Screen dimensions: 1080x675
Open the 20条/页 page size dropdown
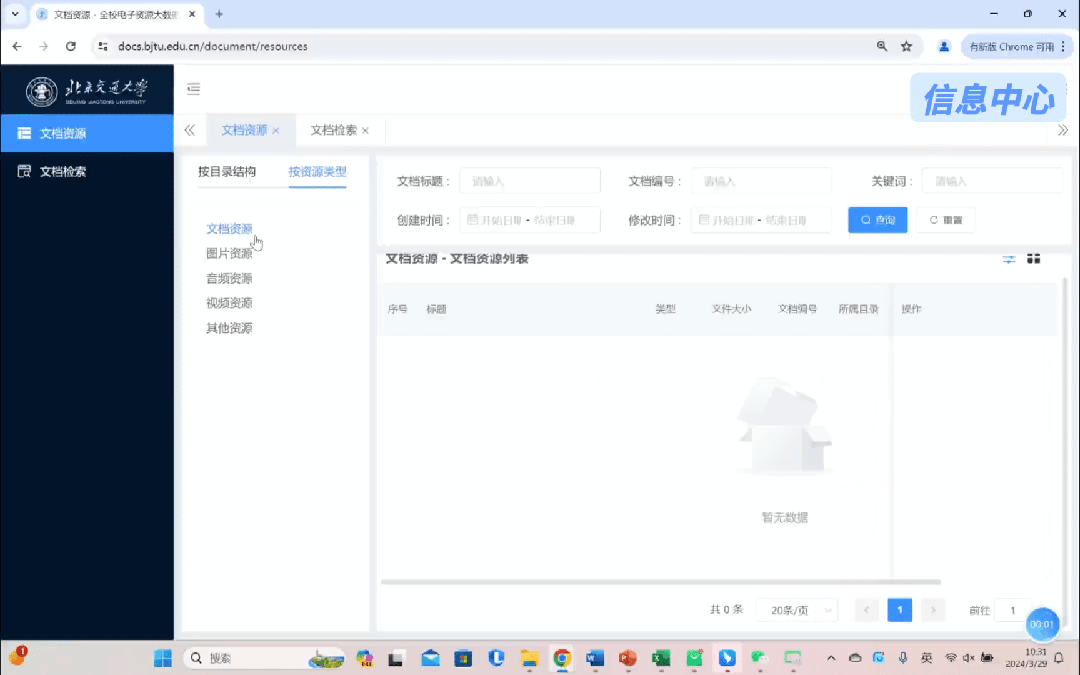pos(796,610)
